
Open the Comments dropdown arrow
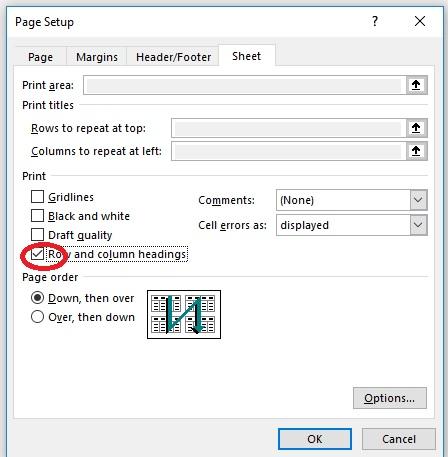[418, 200]
